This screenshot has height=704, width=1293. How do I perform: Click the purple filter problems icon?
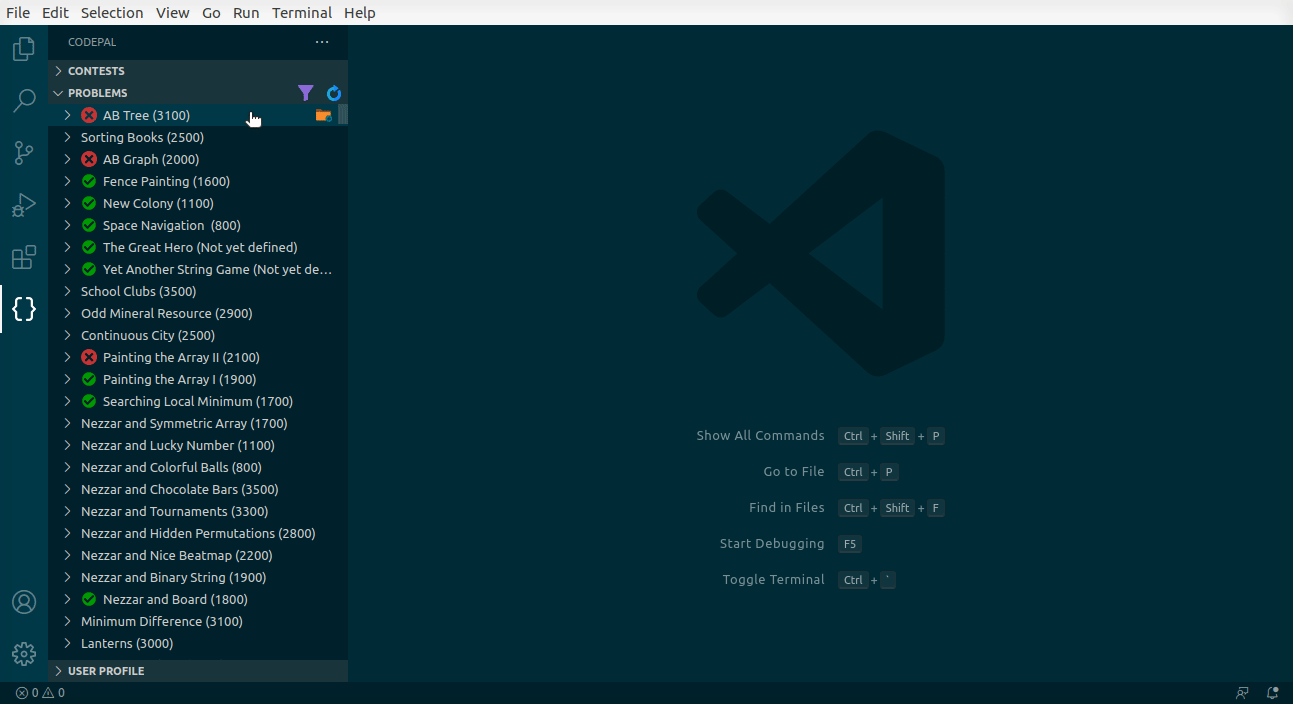point(306,93)
